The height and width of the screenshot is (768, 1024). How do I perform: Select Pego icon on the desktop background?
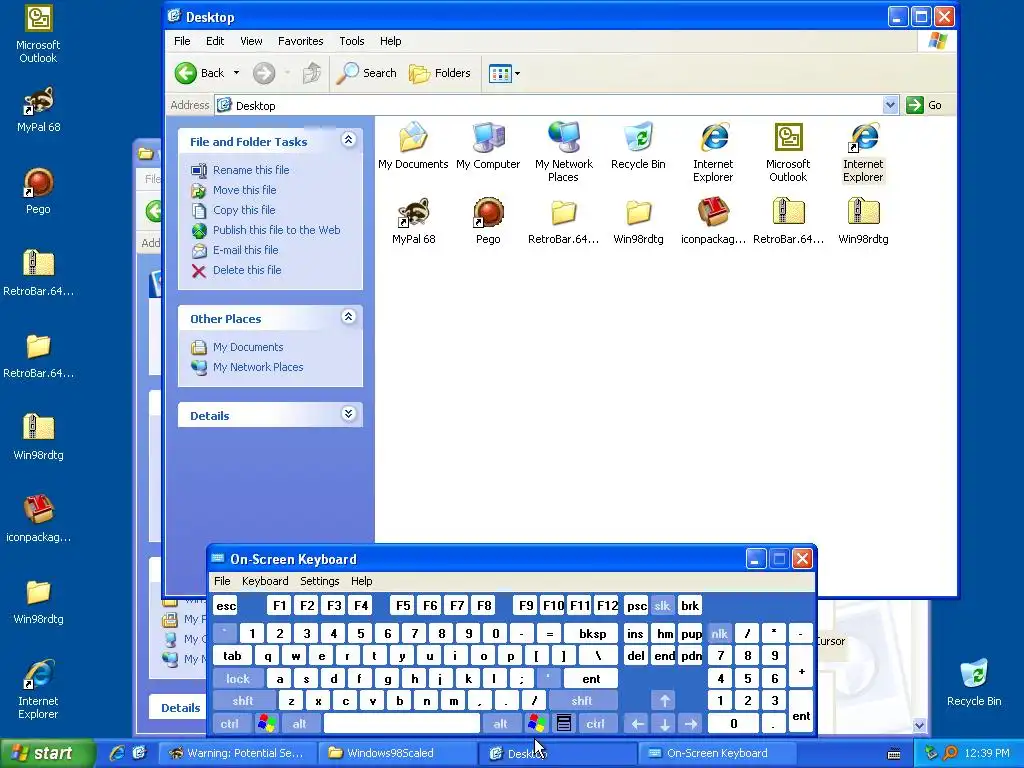tap(38, 184)
